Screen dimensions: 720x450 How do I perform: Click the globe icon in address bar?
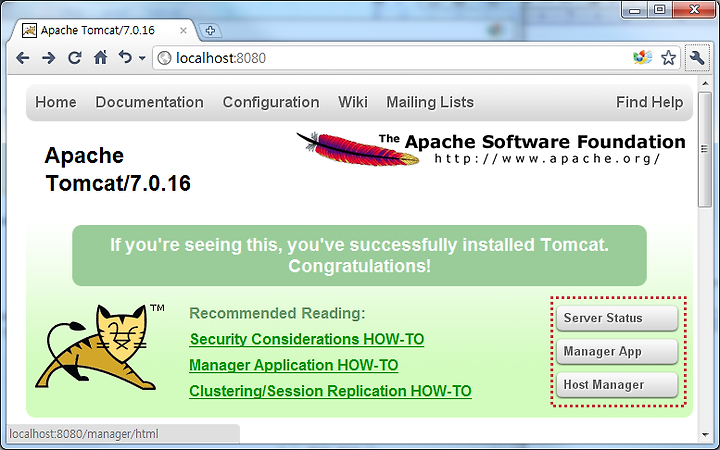click(164, 58)
